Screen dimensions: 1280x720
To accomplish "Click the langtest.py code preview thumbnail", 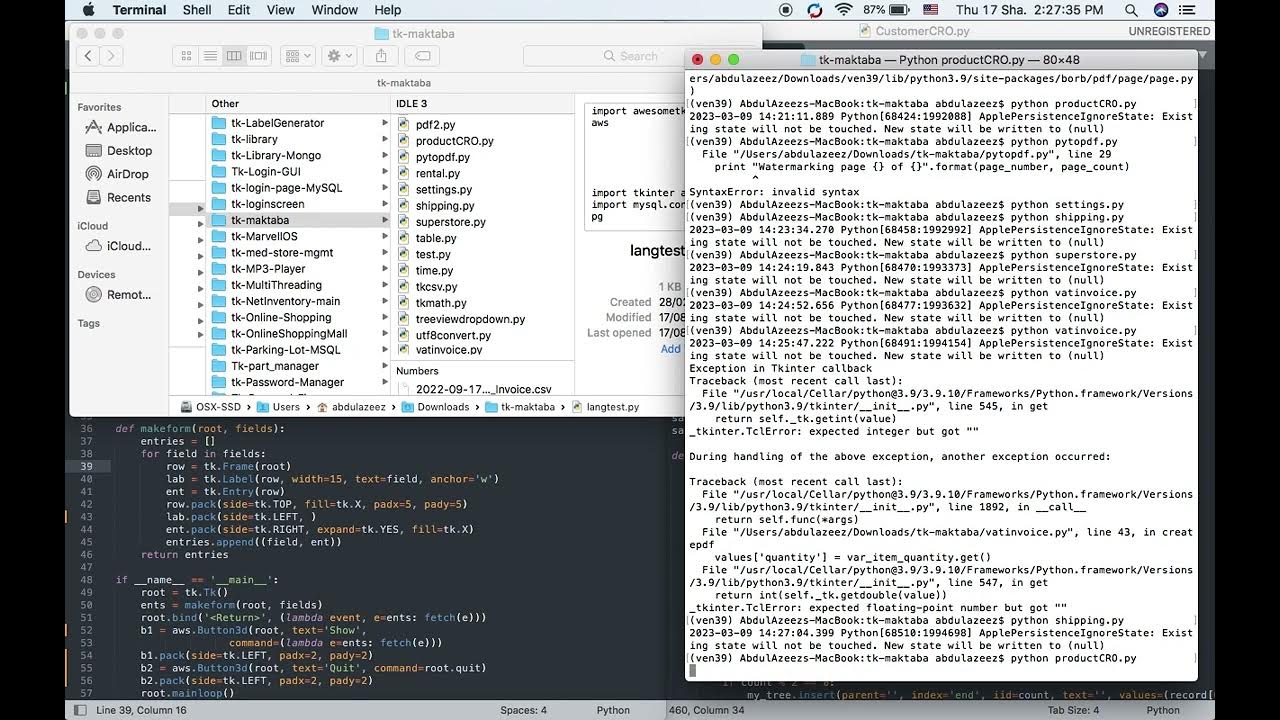I will [x=634, y=165].
